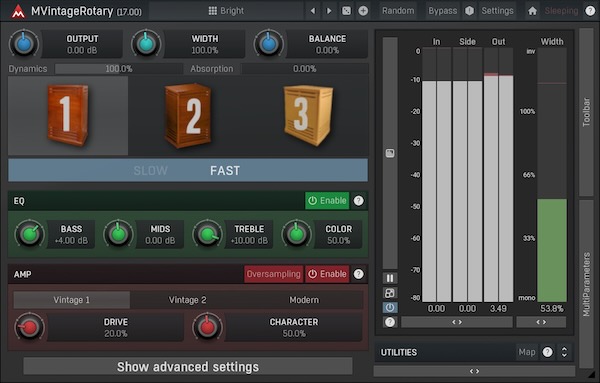600x383 pixels.
Task: Click the randomize dice icon
Action: (346, 11)
